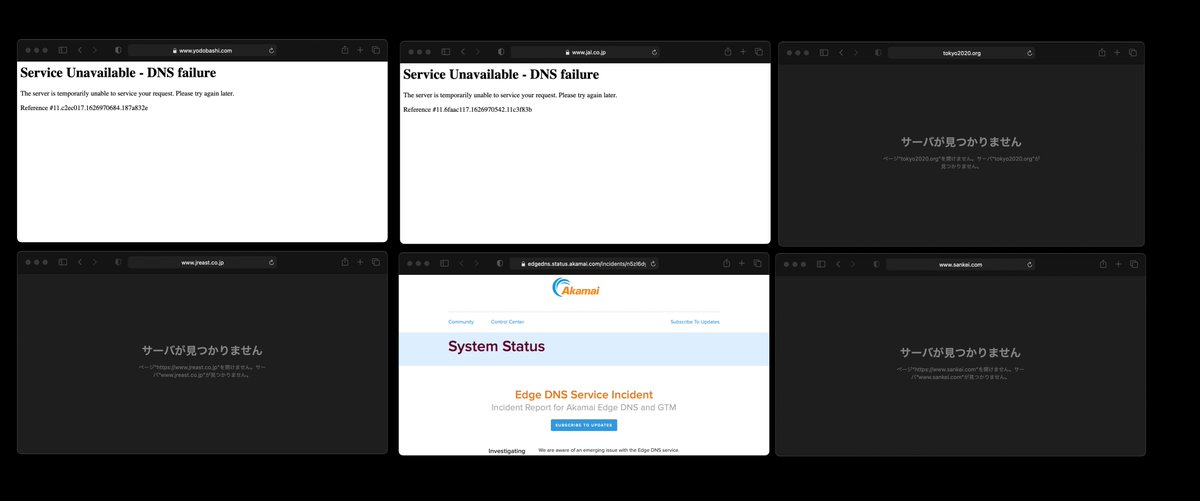1200x501 pixels.
Task: Add new tab in Akamai status window
Action: coord(742,263)
